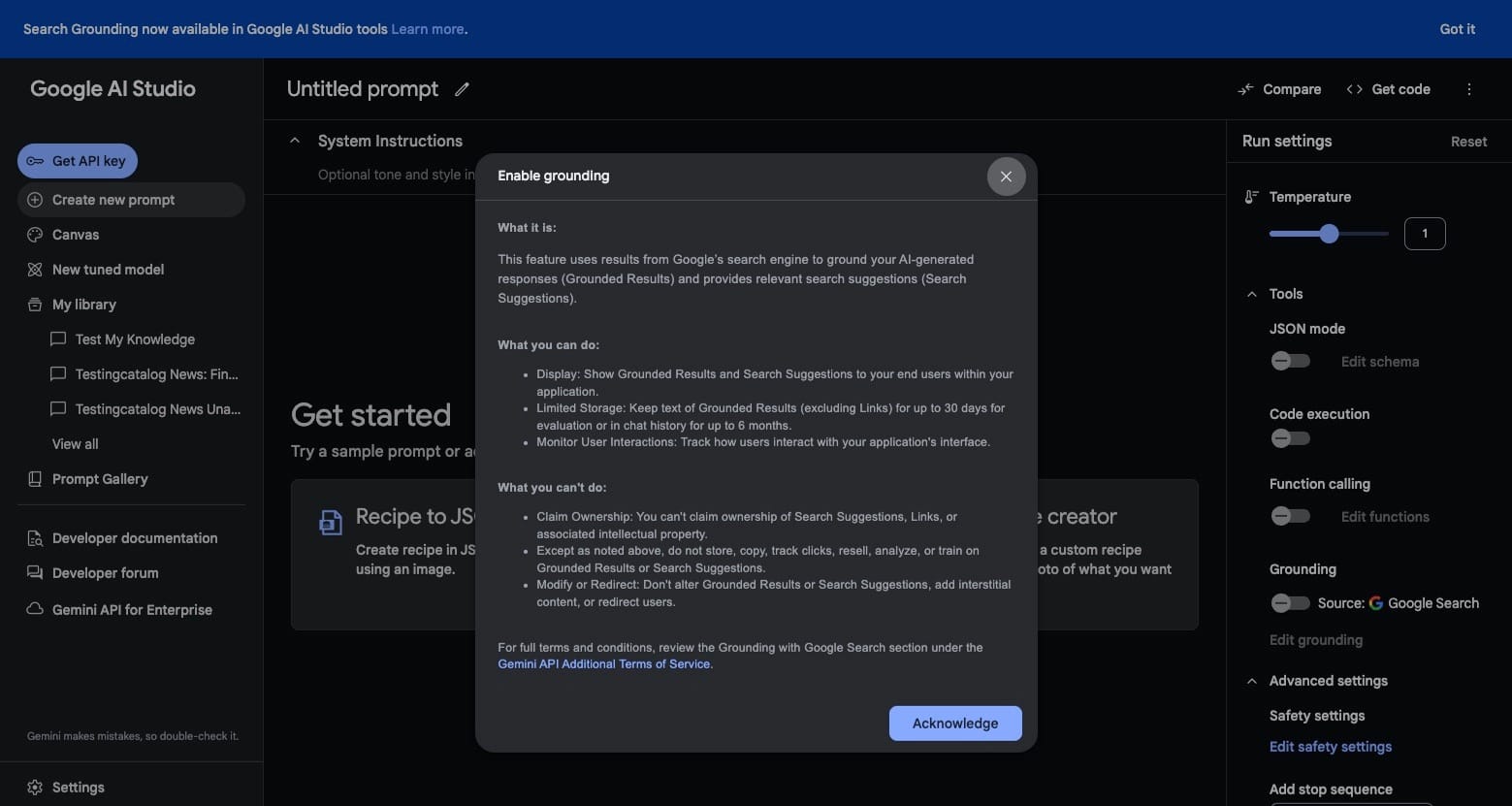Image resolution: width=1512 pixels, height=806 pixels.
Task: Open Developer documentation from sidebar
Action: point(134,537)
